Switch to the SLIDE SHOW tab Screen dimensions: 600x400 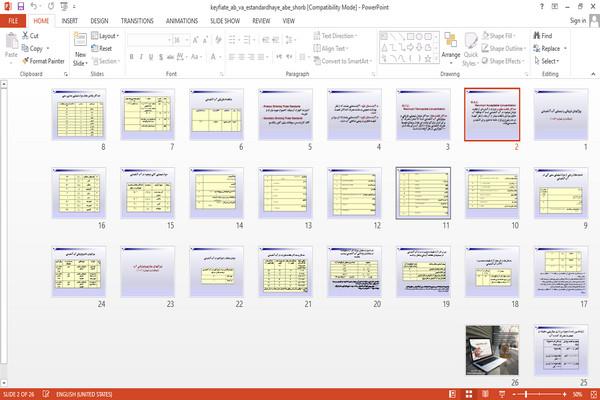point(225,21)
